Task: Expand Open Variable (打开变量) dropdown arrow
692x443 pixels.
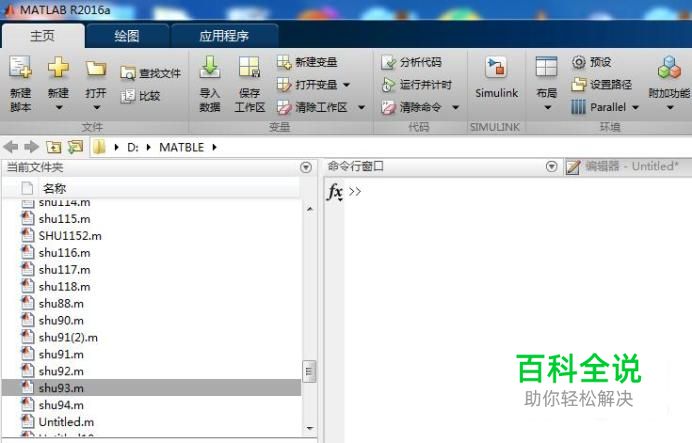Action: (346, 85)
